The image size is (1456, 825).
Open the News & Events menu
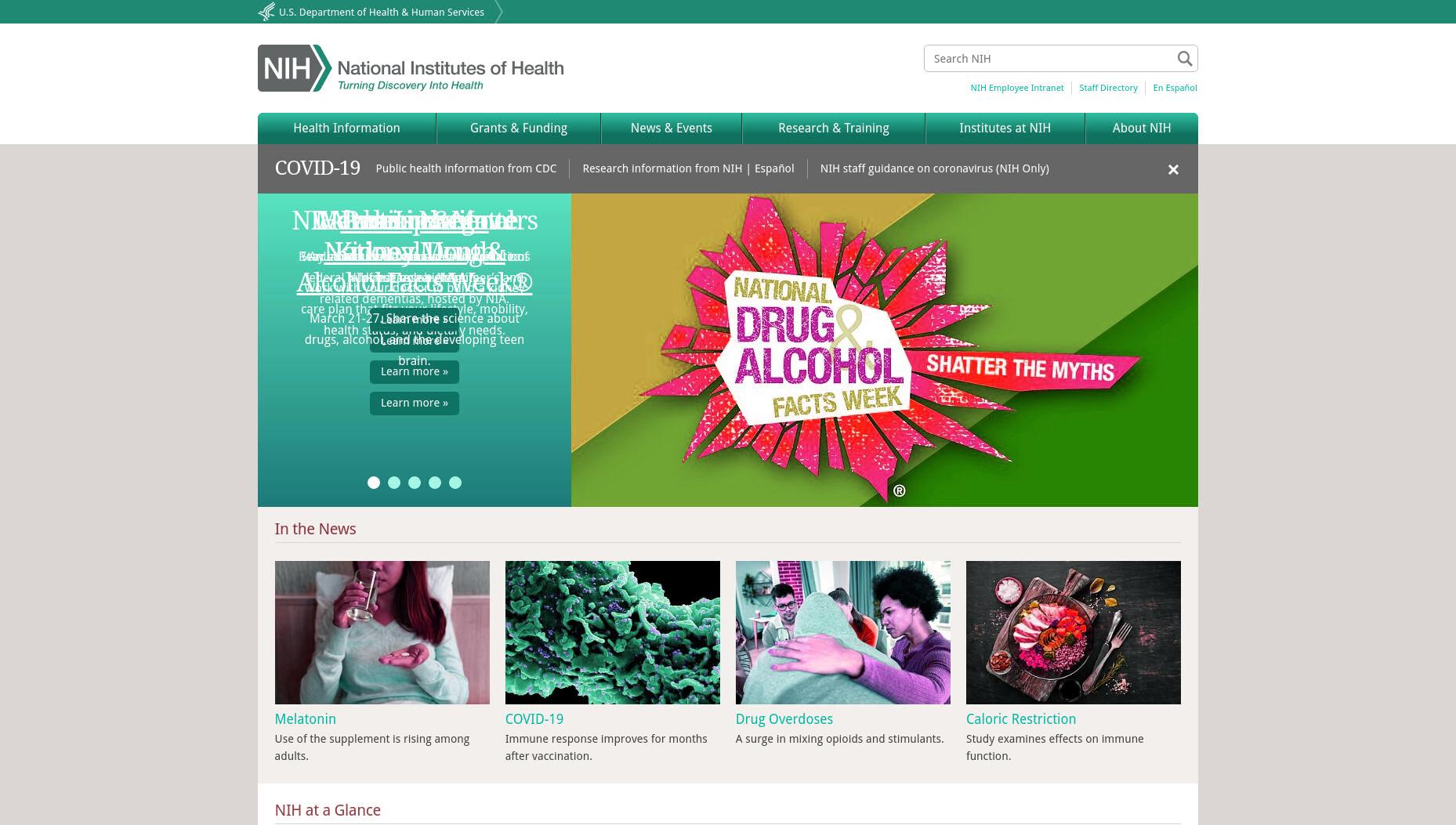click(672, 128)
